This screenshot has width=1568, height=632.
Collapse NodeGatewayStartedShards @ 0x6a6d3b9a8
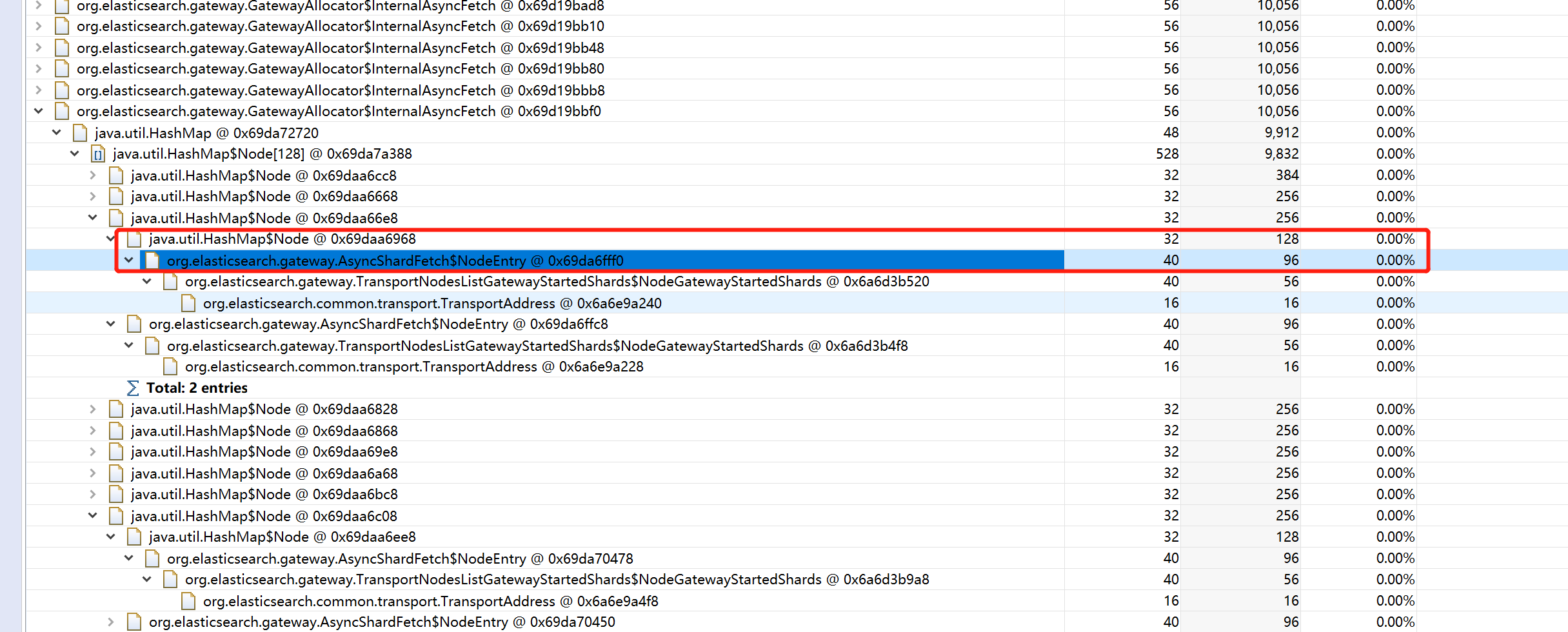click(x=147, y=580)
